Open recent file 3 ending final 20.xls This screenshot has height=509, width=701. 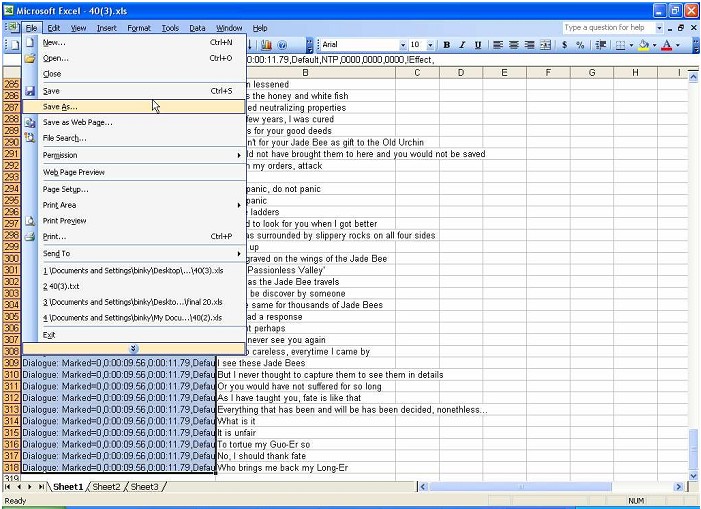(x=133, y=302)
